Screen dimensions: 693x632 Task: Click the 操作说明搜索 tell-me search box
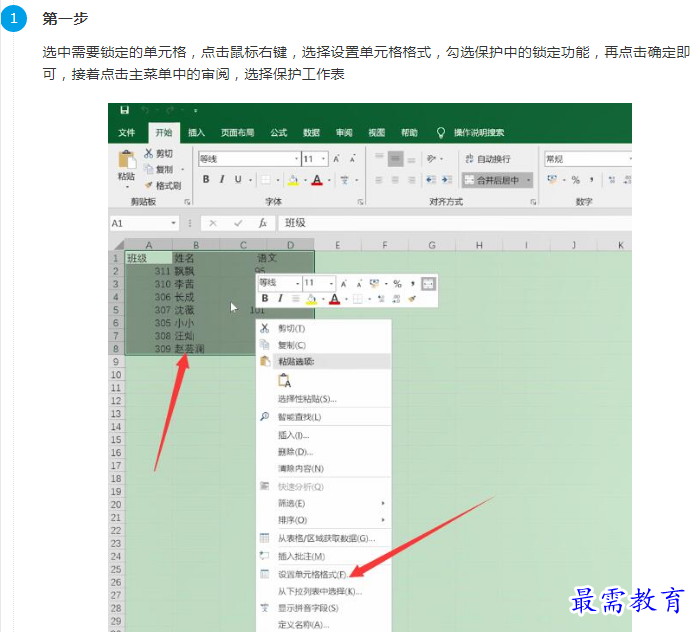pyautogui.click(x=471, y=133)
